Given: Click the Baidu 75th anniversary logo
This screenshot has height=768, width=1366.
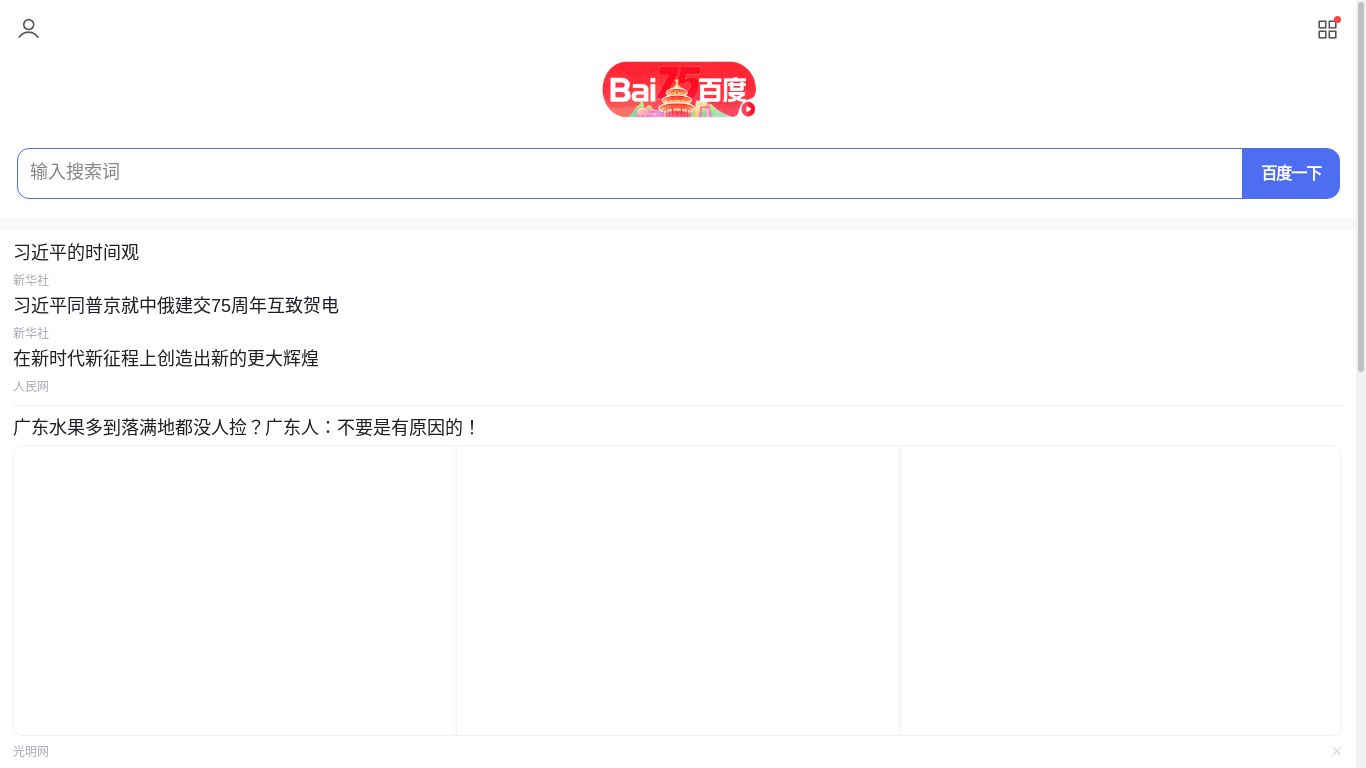Looking at the screenshot, I should (679, 90).
